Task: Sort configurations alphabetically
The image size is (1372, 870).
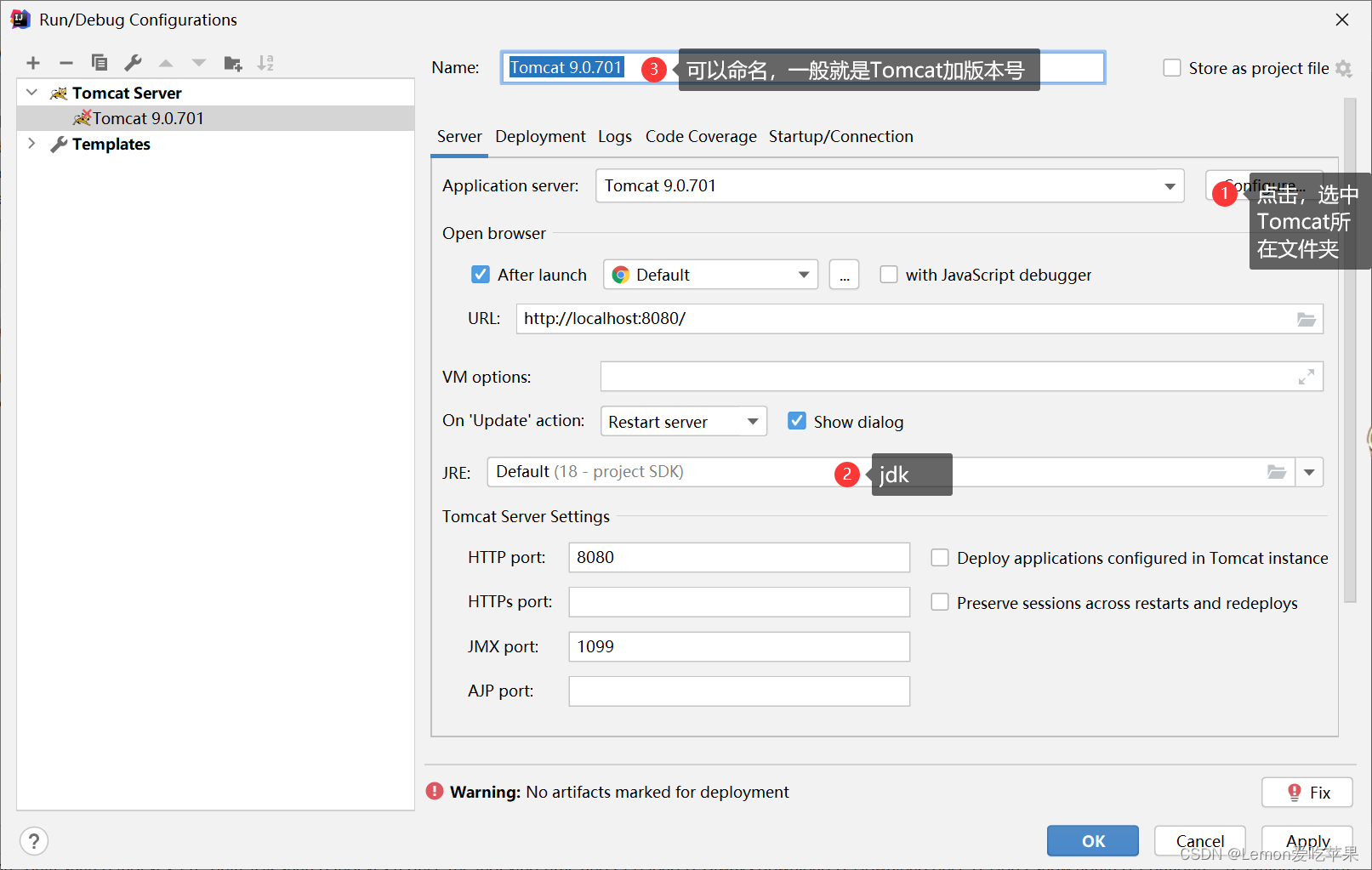Action: point(266,63)
